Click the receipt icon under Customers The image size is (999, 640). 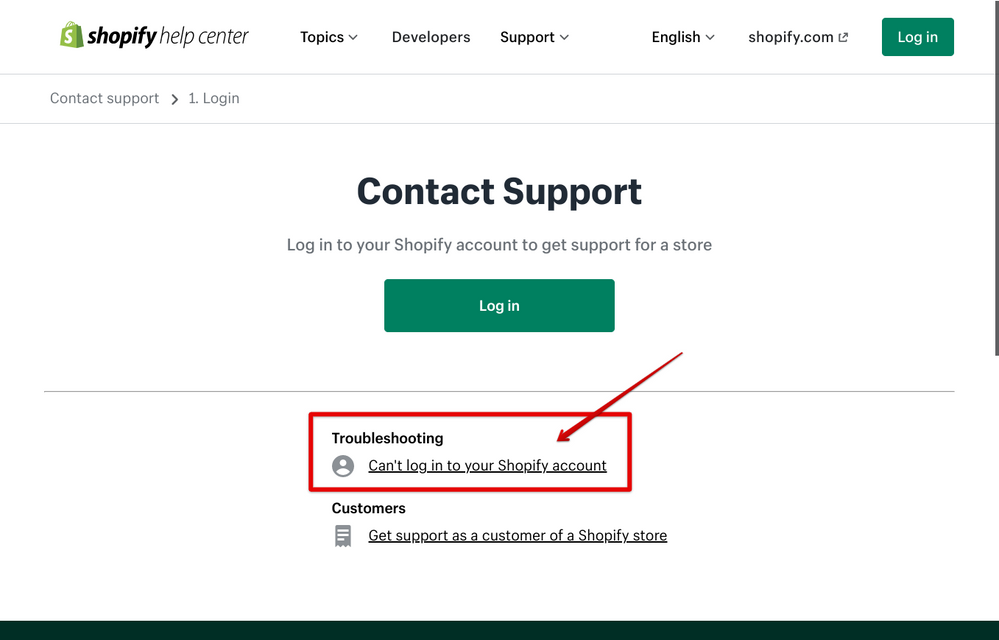click(x=343, y=536)
